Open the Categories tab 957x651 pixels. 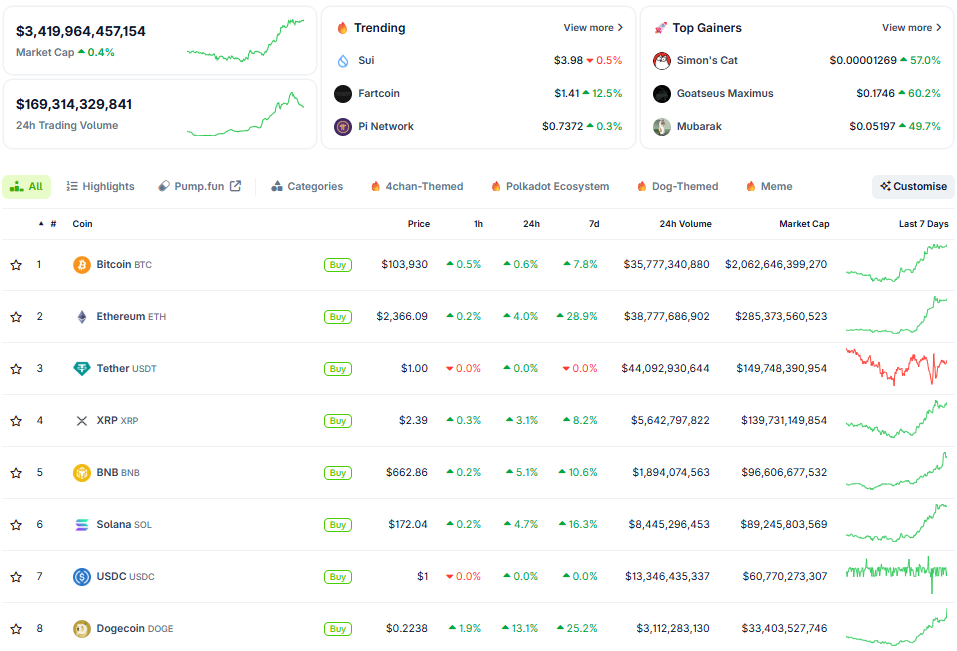307,187
